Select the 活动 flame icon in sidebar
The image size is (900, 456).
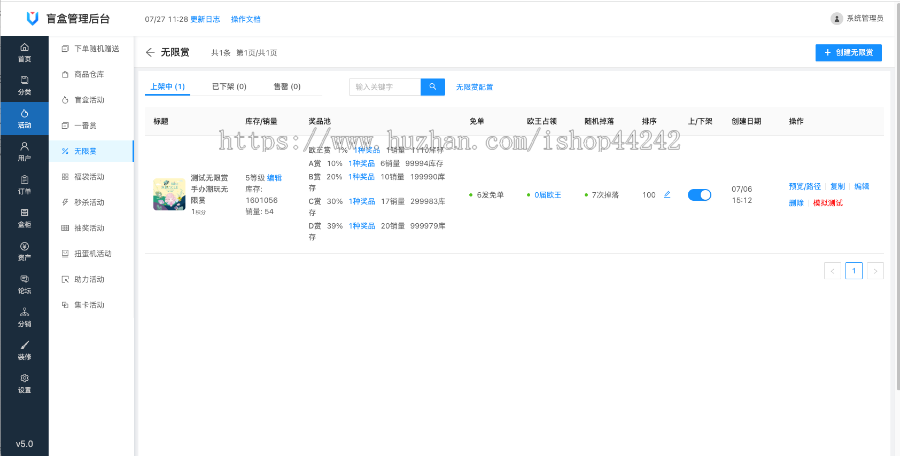(24, 113)
